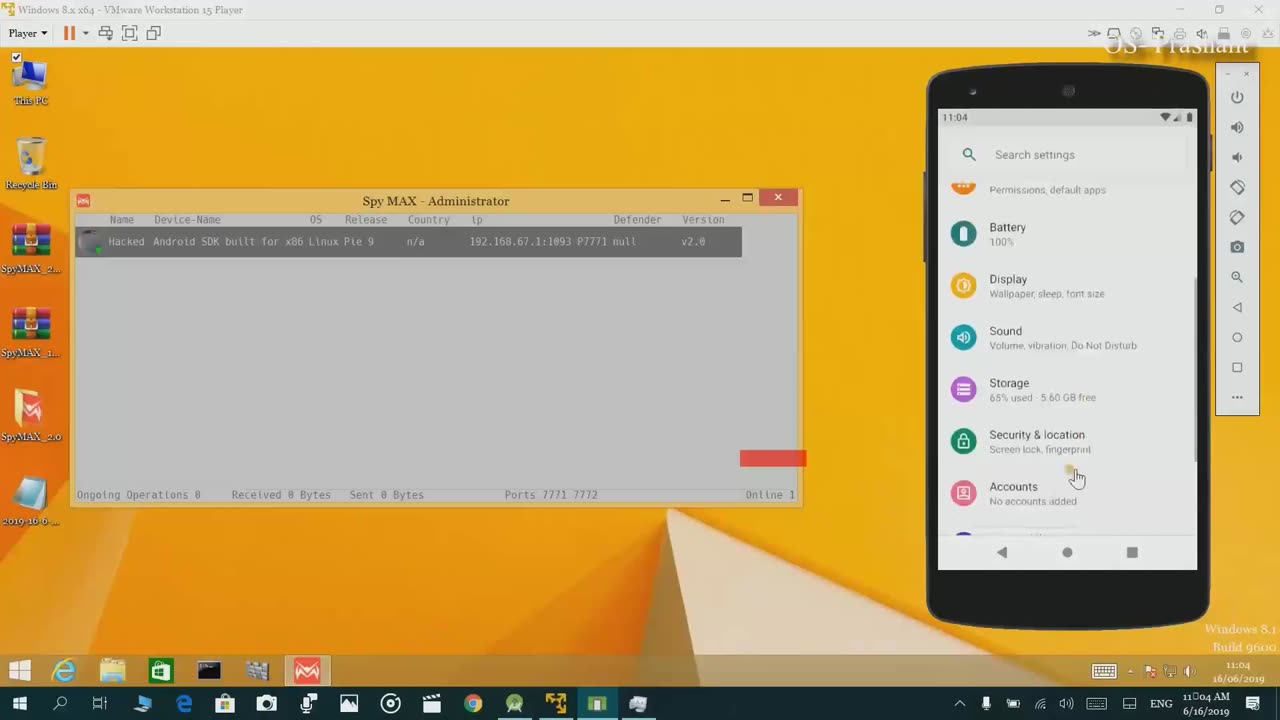Activate emulator zoom magnifier tool
Screen dimensions: 1280x720
pyautogui.click(x=1237, y=277)
